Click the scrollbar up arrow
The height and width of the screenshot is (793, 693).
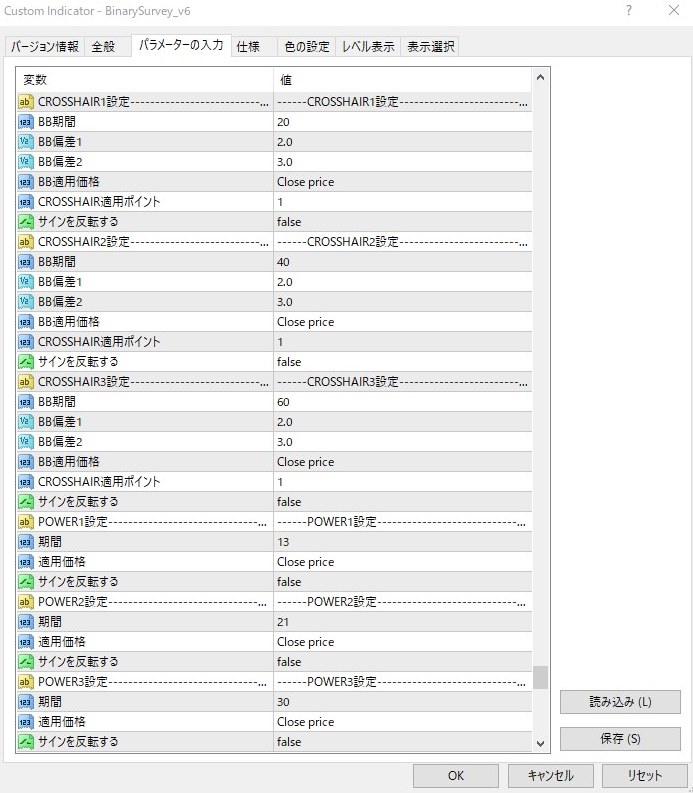point(540,77)
